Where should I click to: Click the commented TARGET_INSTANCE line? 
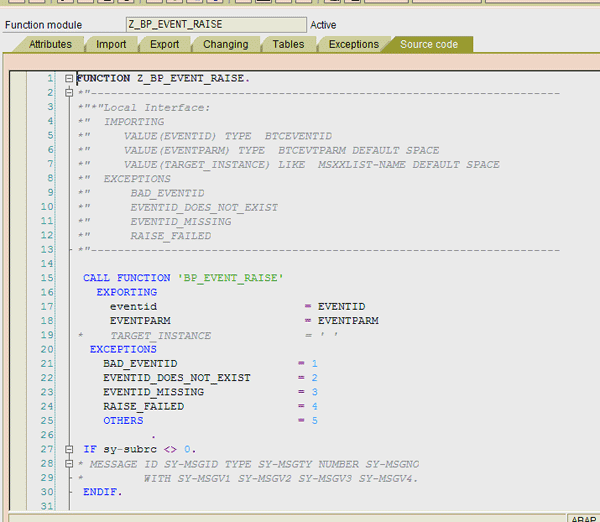[160, 335]
